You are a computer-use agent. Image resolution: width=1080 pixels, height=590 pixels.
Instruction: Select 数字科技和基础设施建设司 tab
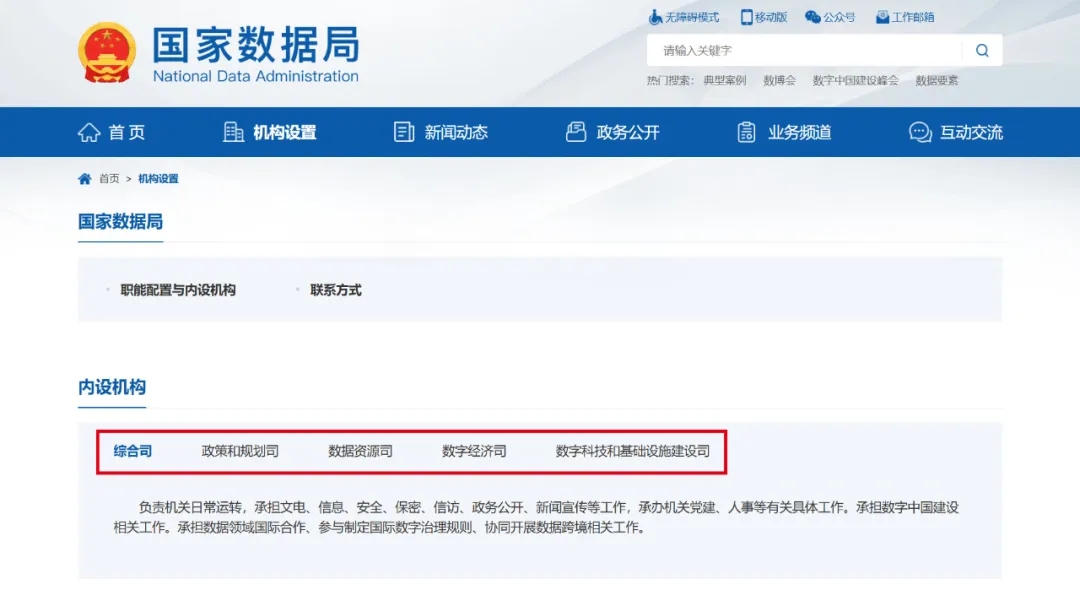coord(632,452)
